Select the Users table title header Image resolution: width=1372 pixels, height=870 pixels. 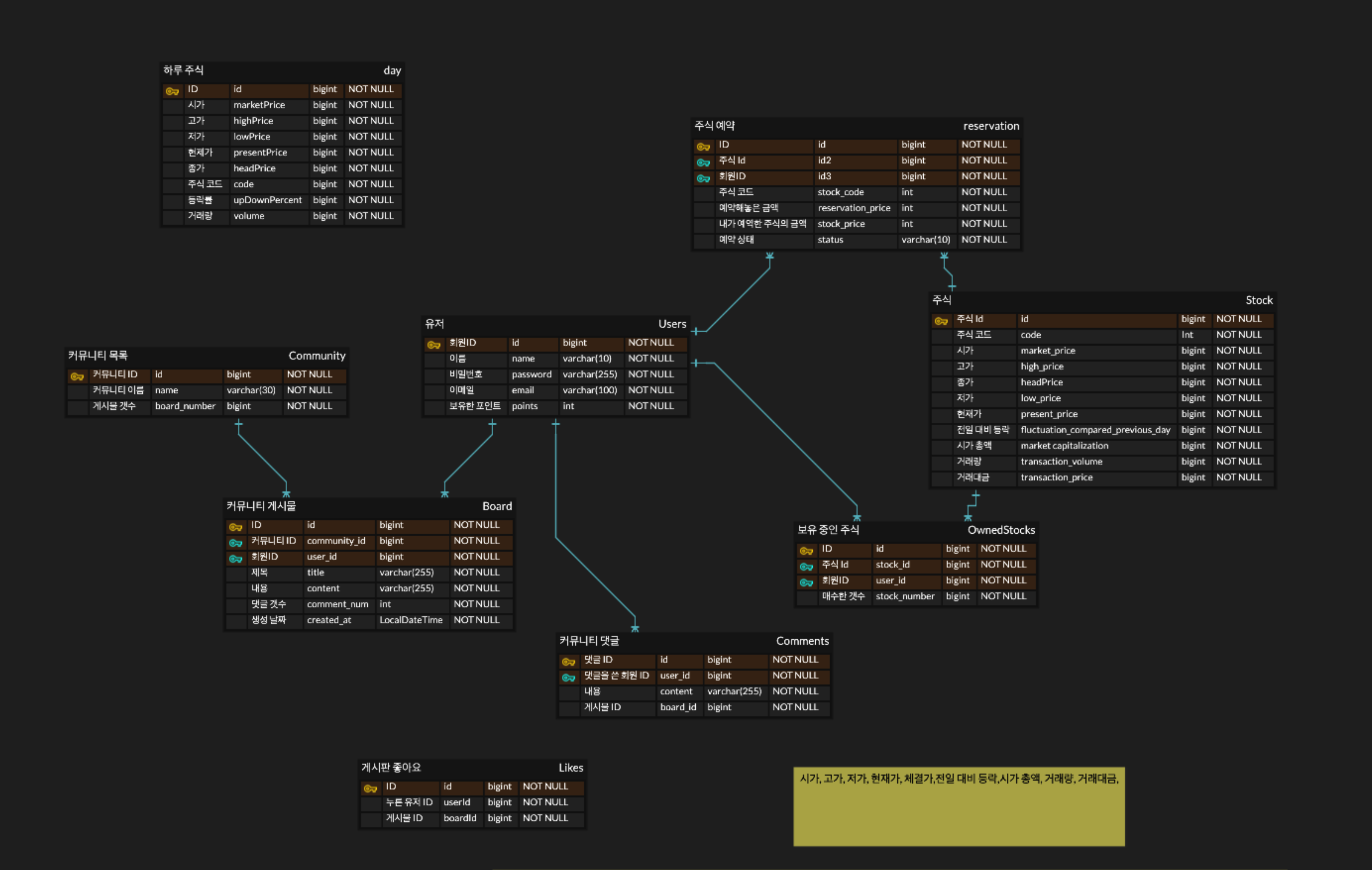click(555, 324)
